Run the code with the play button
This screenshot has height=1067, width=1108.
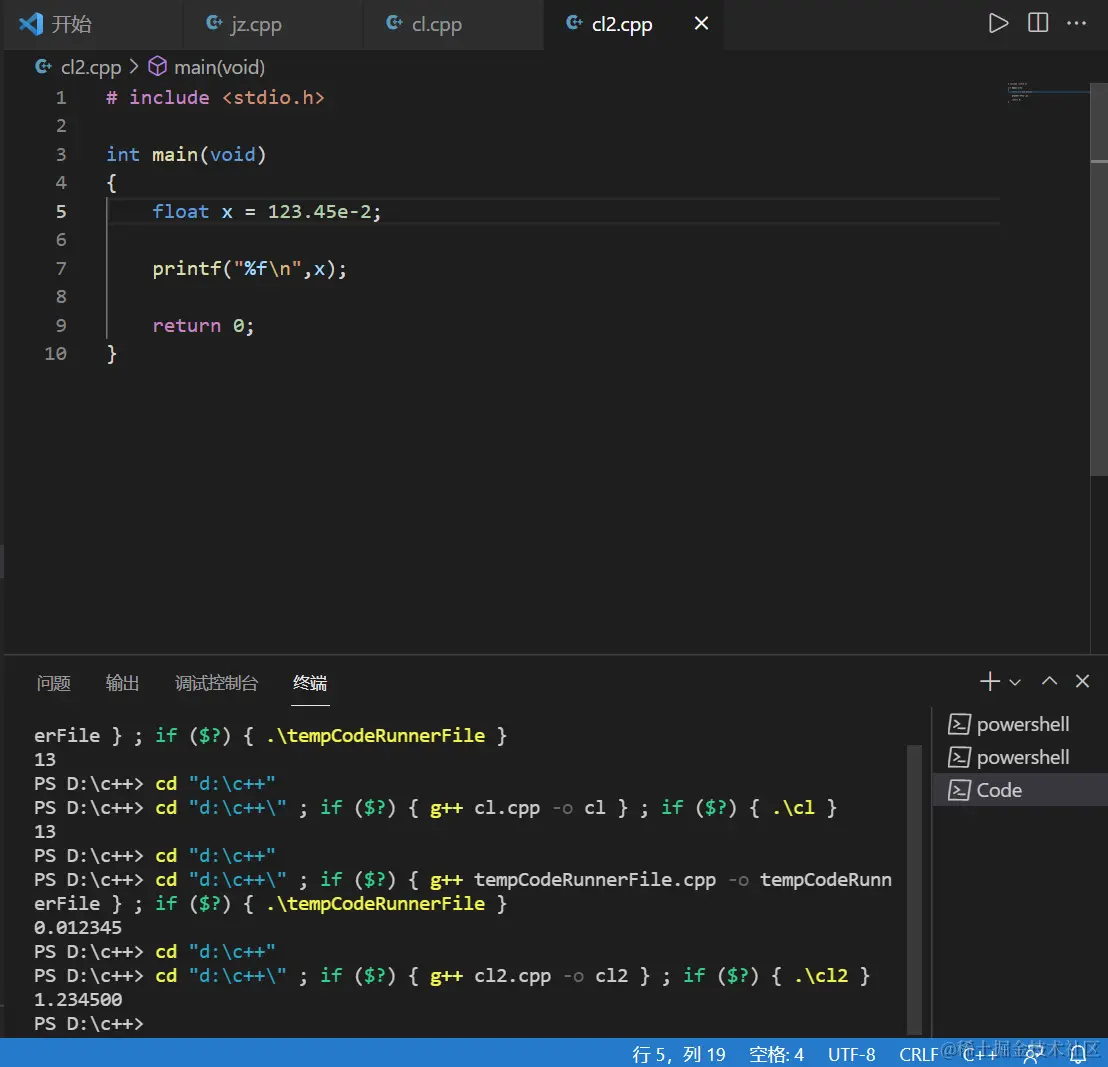pyautogui.click(x=998, y=23)
